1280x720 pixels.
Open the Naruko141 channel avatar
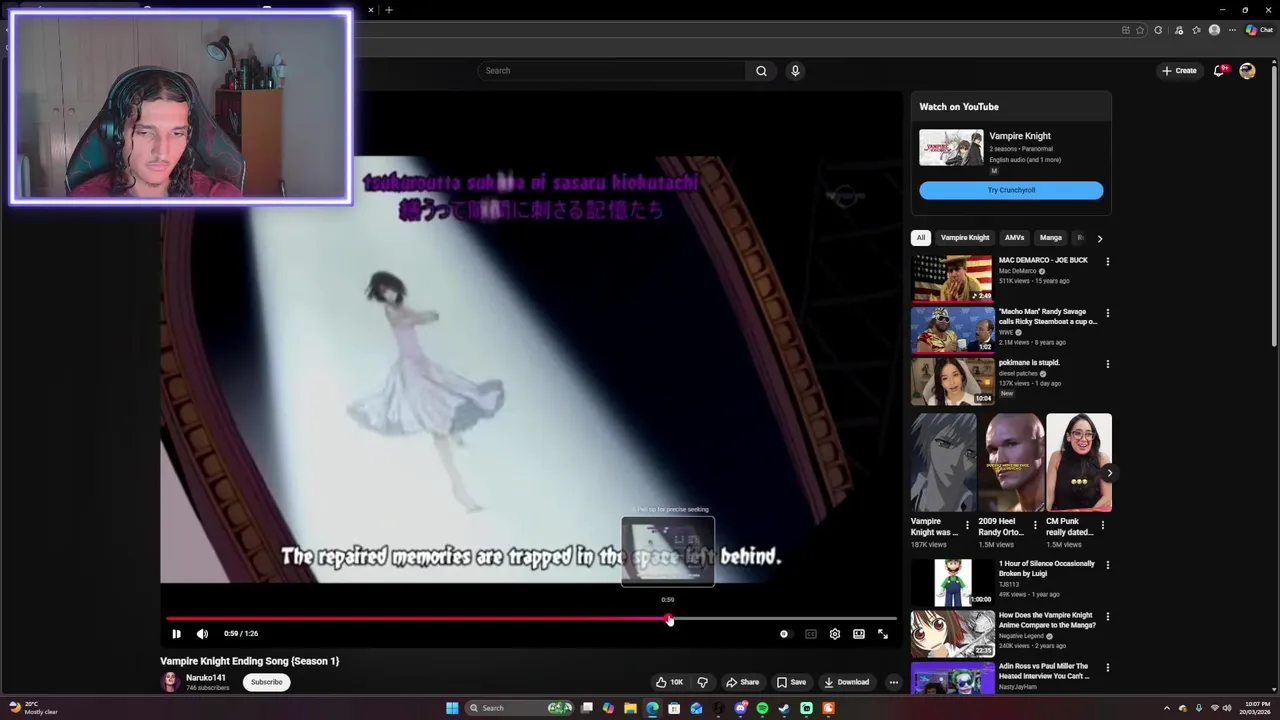(171, 682)
